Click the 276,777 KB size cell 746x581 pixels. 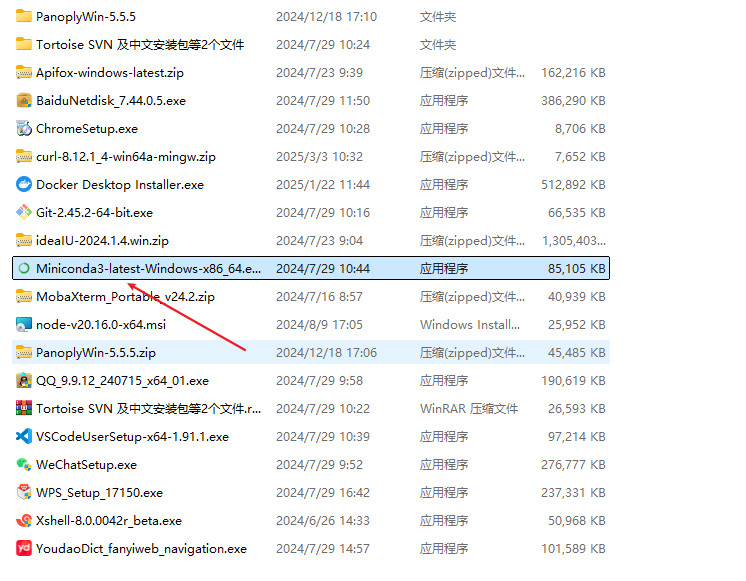pyautogui.click(x=573, y=464)
